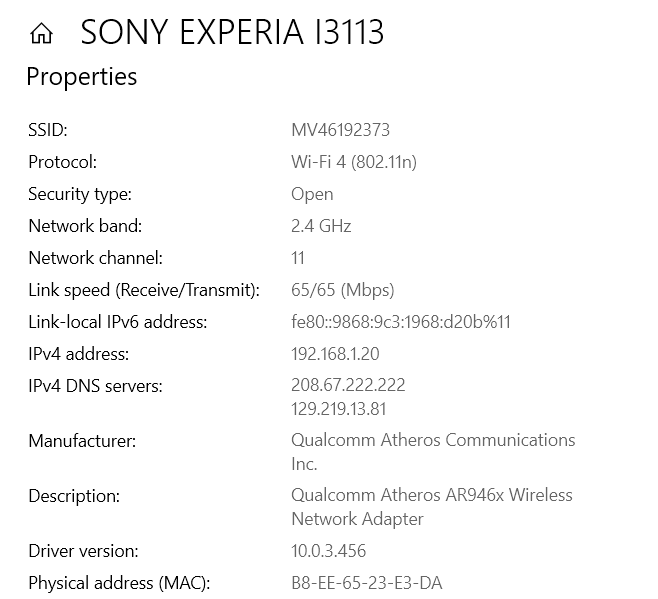The height and width of the screenshot is (599, 658).
Task: Click the DNS server 208.67.222.222
Action: (348, 385)
